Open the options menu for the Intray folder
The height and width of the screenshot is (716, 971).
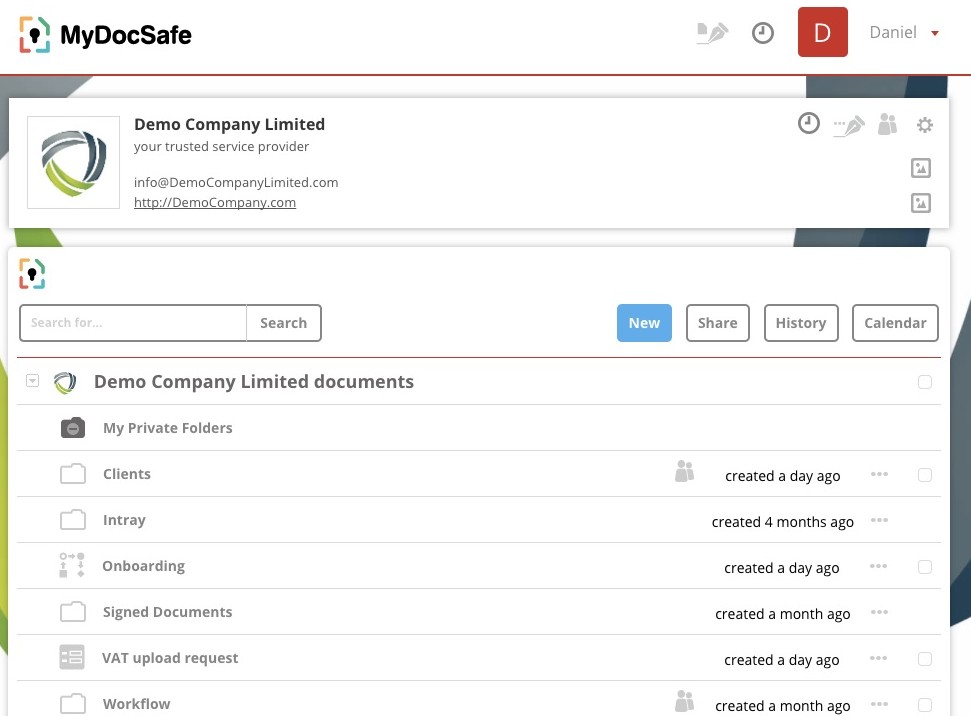pyautogui.click(x=879, y=520)
